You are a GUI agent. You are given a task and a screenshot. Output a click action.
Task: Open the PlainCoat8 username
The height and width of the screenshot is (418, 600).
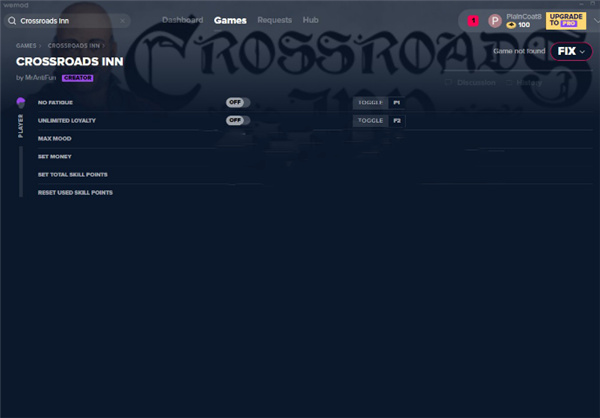point(524,16)
